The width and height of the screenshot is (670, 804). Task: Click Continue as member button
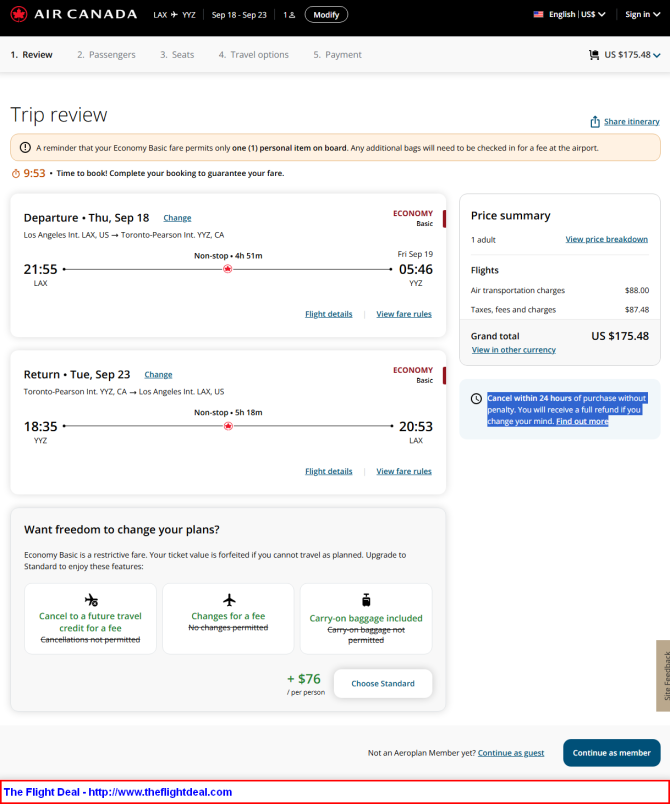tap(612, 753)
